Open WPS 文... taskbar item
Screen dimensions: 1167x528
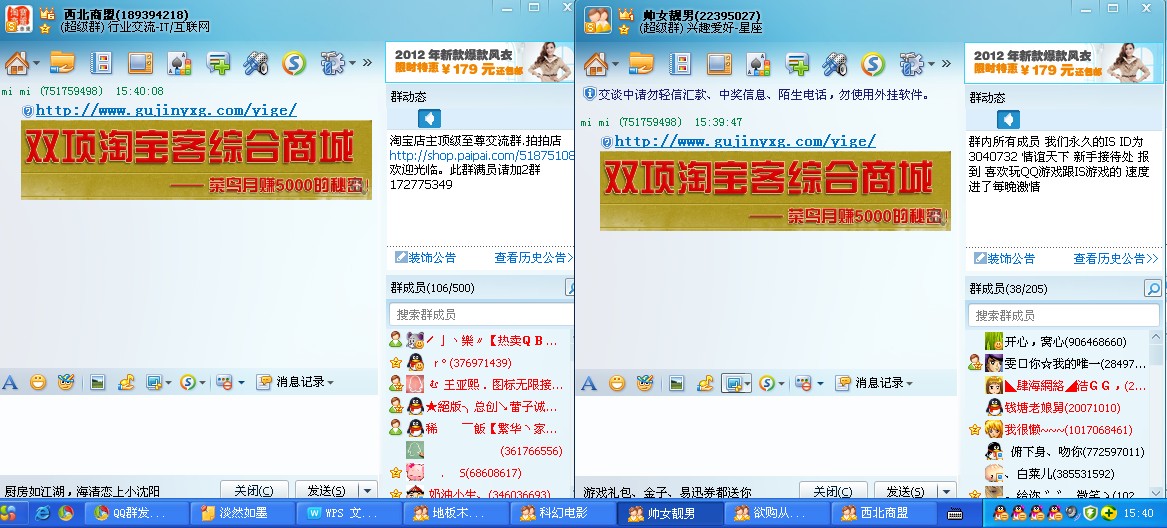tap(348, 513)
